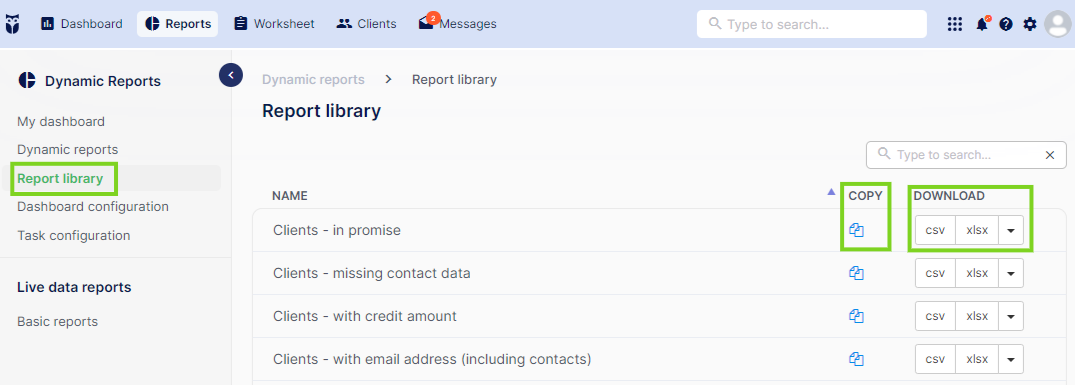The width and height of the screenshot is (1075, 385).
Task: Focus the top global search field
Action: [812, 24]
